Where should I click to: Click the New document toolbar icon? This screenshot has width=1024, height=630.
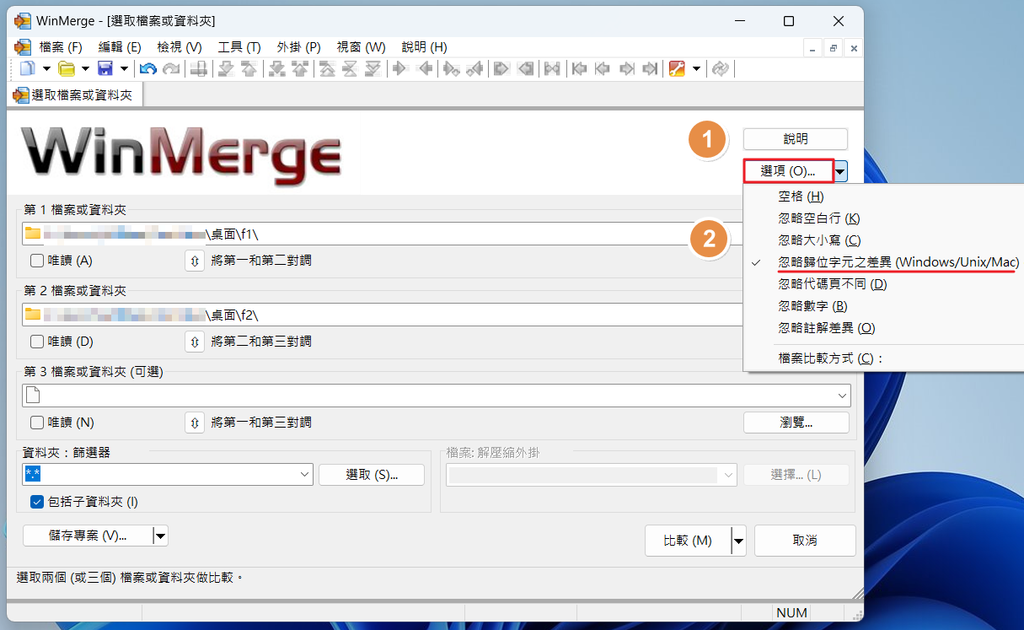coord(27,69)
